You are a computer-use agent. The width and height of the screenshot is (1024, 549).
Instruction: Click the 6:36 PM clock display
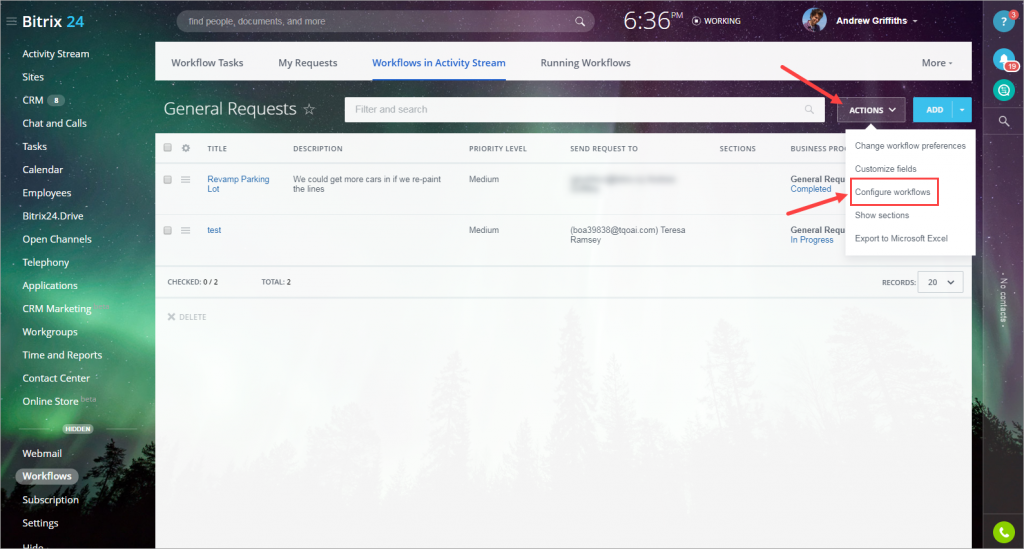[653, 21]
